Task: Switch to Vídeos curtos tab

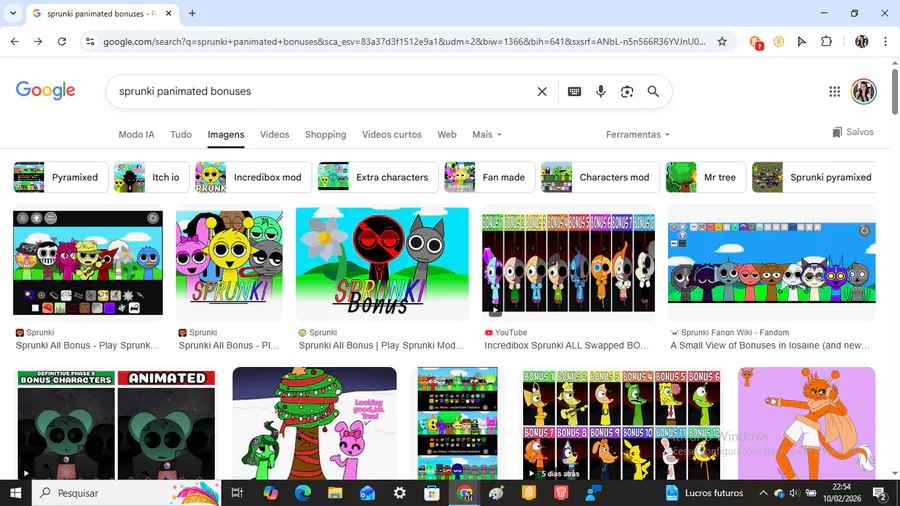Action: (x=391, y=134)
